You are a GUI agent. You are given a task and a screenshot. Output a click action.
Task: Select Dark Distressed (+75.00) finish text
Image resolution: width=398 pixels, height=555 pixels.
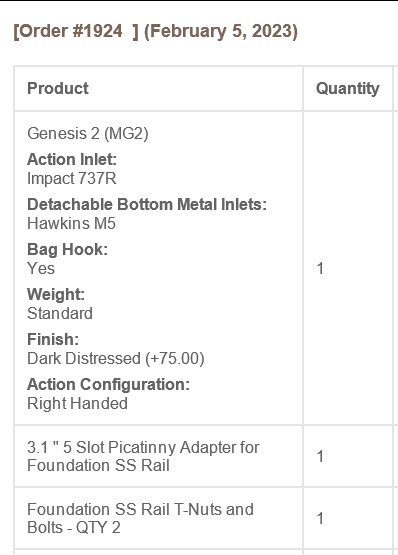[x=116, y=358]
